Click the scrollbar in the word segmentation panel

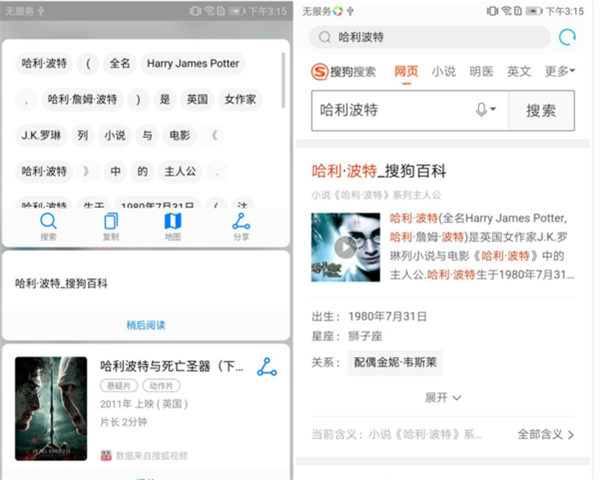pyautogui.click(x=283, y=80)
